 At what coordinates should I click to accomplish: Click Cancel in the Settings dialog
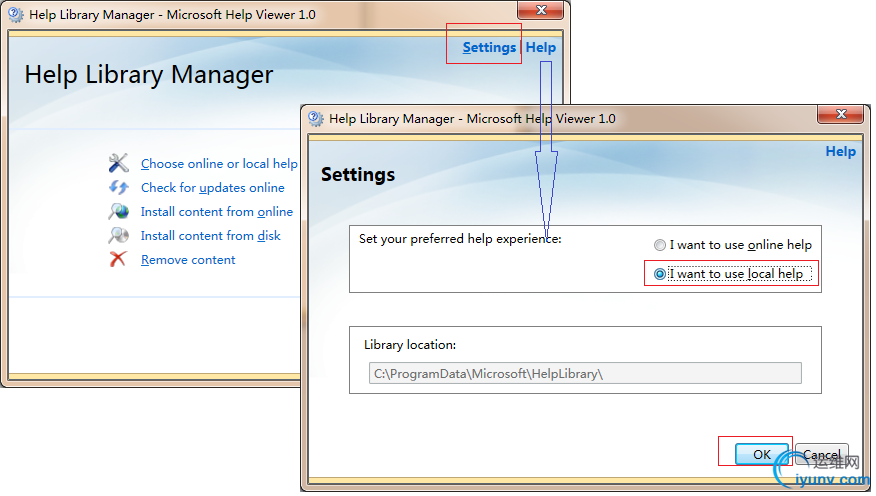pos(822,454)
